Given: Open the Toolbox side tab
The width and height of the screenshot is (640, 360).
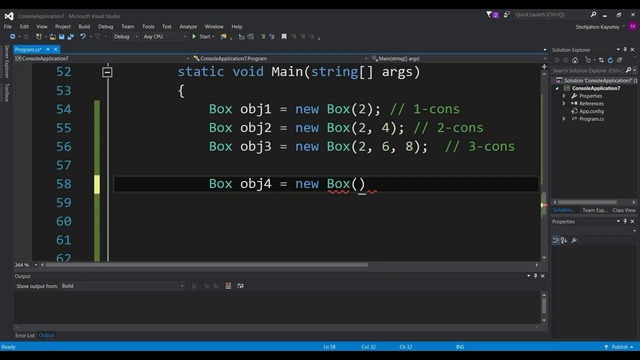Looking at the screenshot, I should click(x=7, y=93).
